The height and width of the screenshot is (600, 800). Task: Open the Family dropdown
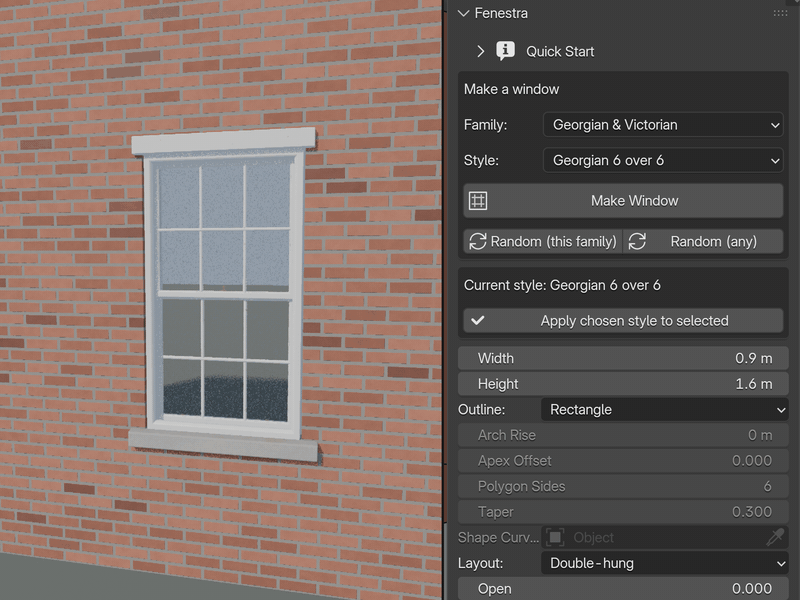point(663,124)
